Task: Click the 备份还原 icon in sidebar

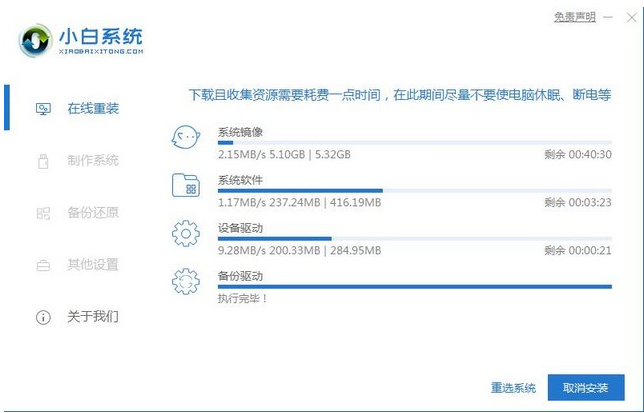Action: tap(43, 213)
